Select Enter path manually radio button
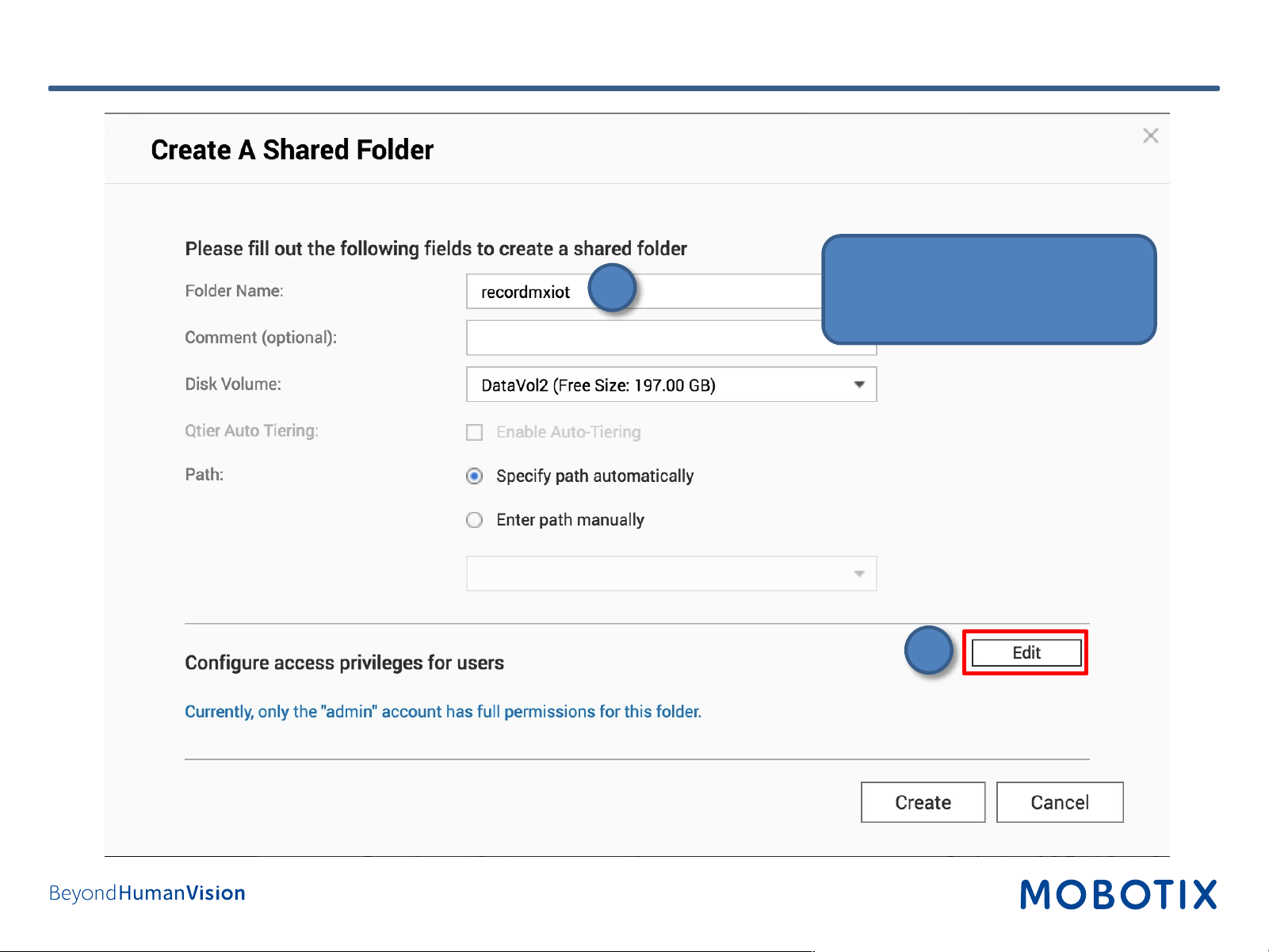Image resolution: width=1269 pixels, height=952 pixels. tap(475, 520)
